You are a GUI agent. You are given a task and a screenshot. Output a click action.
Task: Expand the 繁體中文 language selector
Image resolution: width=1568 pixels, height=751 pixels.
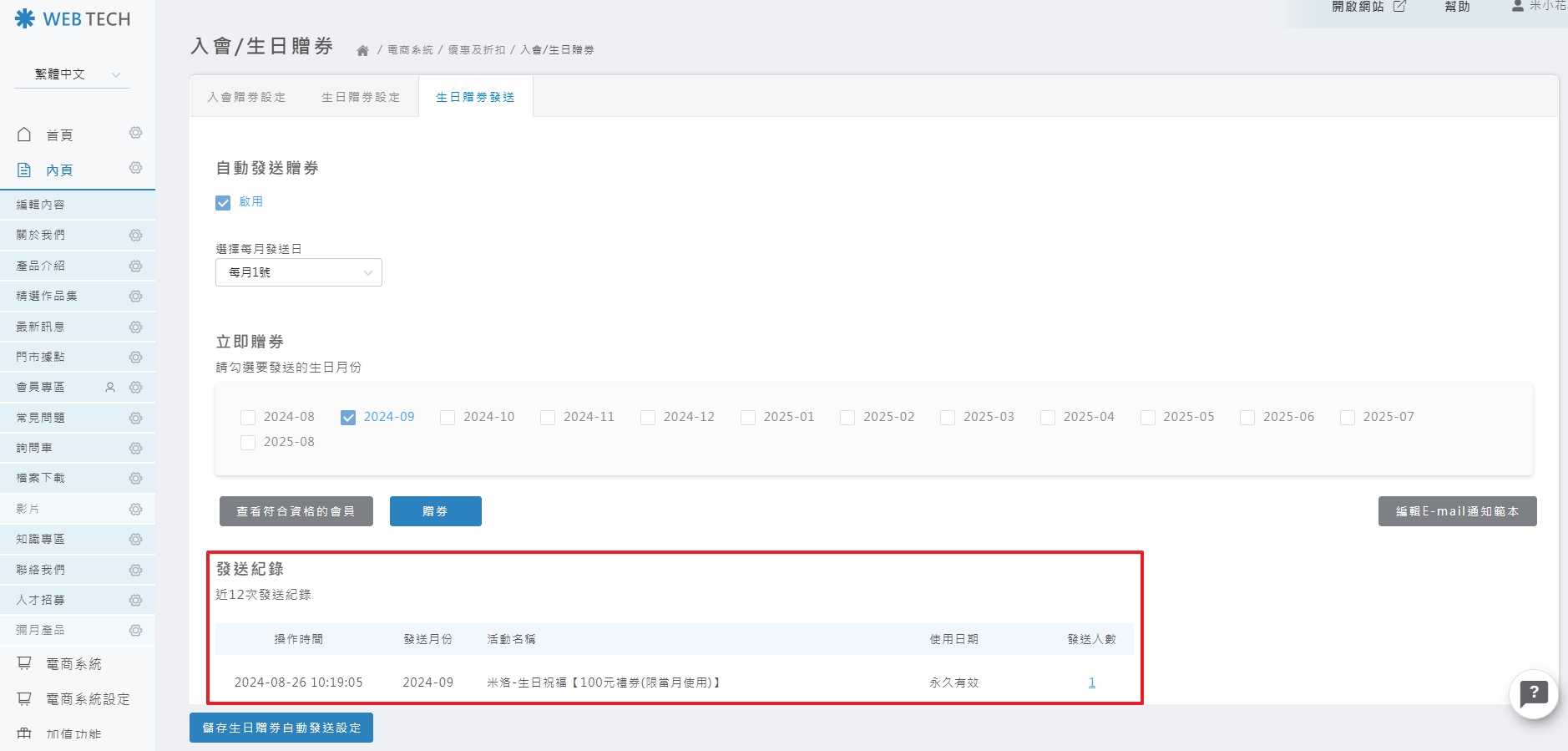pos(72,74)
